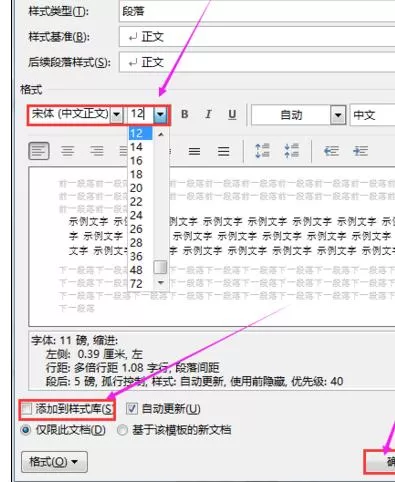Open the 自动 font color dropdown
This screenshot has width=395, height=482.
[338, 115]
